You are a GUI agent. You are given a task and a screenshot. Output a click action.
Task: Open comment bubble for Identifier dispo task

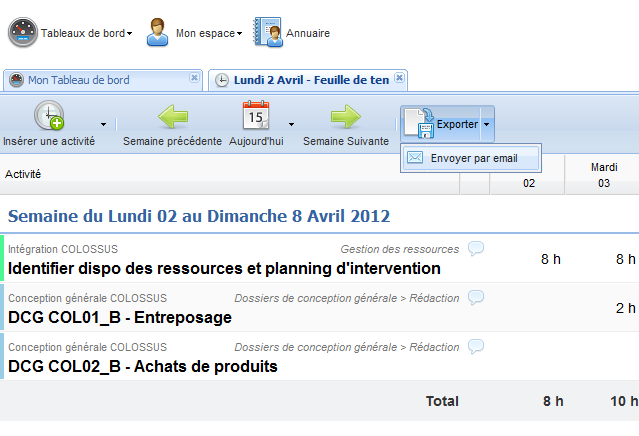pos(476,249)
